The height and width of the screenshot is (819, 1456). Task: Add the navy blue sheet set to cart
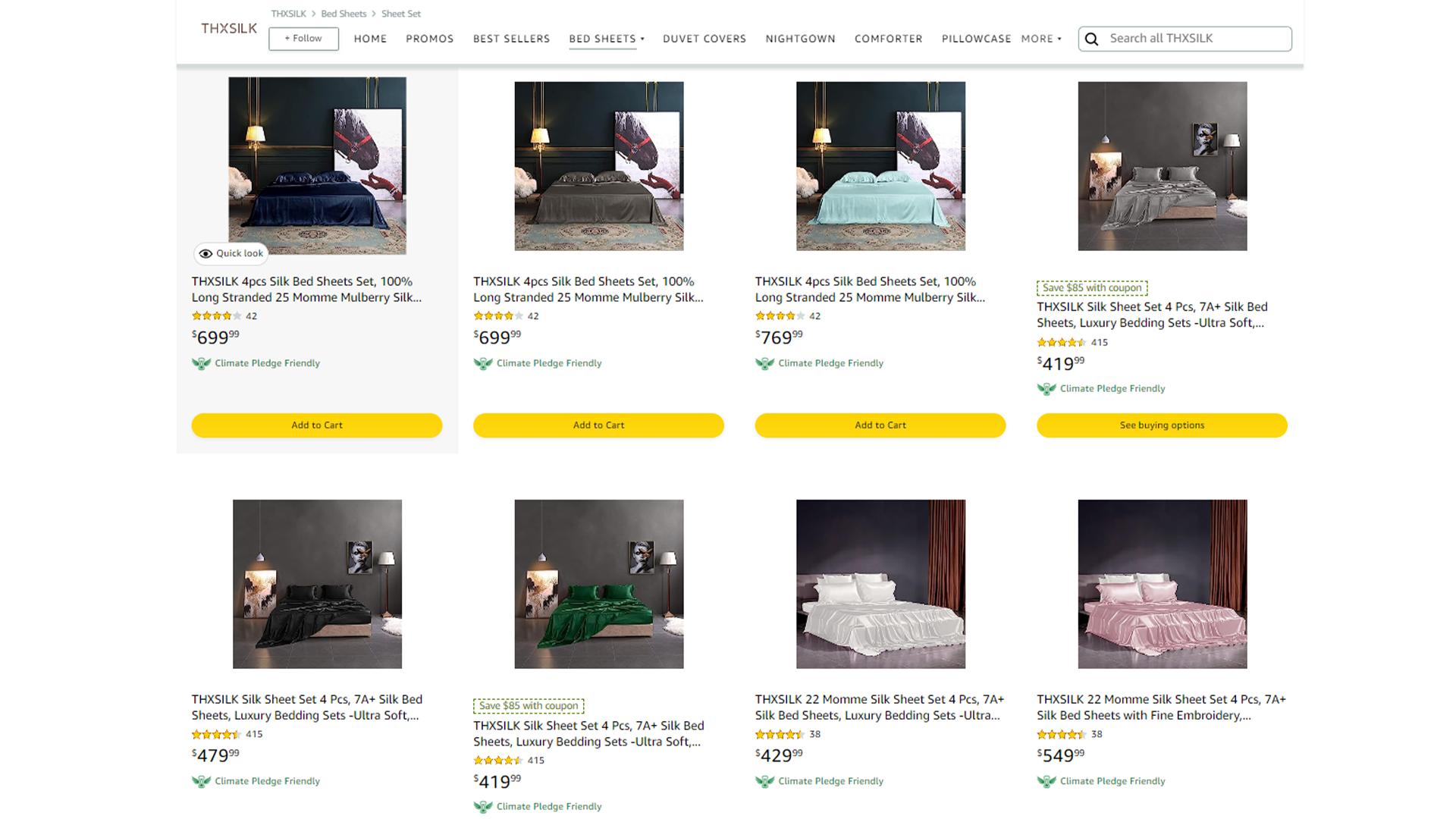[x=317, y=425]
